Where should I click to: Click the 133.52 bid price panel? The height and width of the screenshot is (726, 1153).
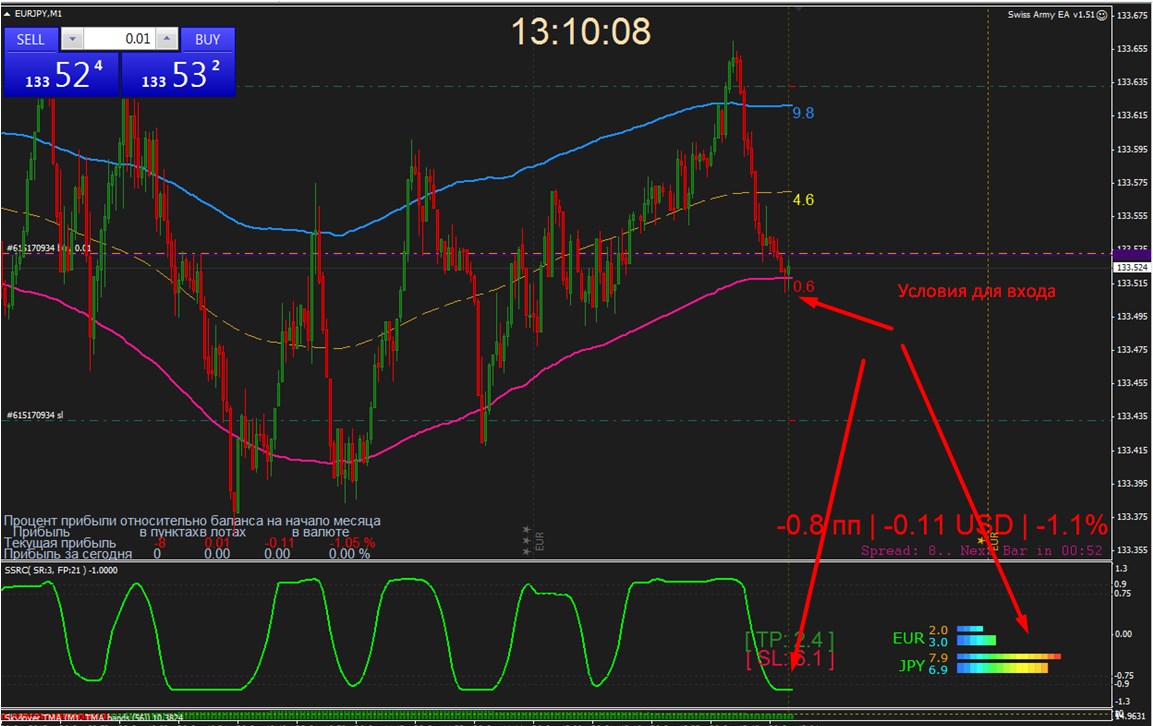pyautogui.click(x=61, y=74)
